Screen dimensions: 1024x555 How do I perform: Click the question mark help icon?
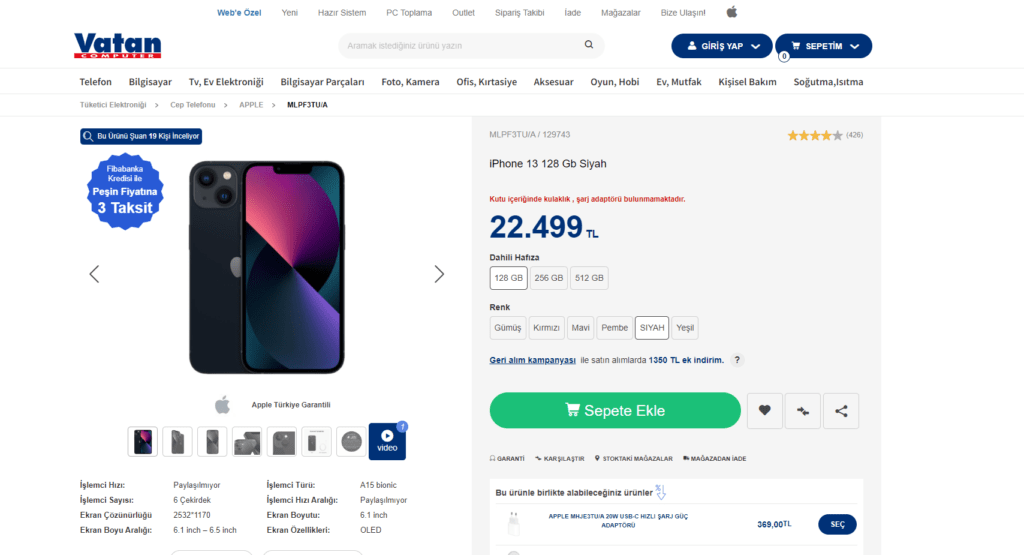[x=738, y=360]
